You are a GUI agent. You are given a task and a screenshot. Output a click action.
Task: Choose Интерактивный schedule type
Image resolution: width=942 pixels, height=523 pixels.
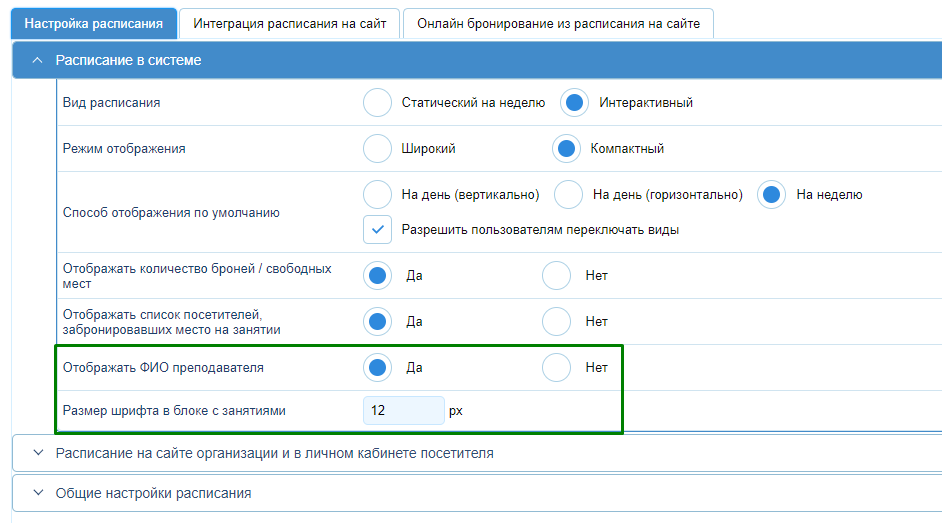(574, 103)
